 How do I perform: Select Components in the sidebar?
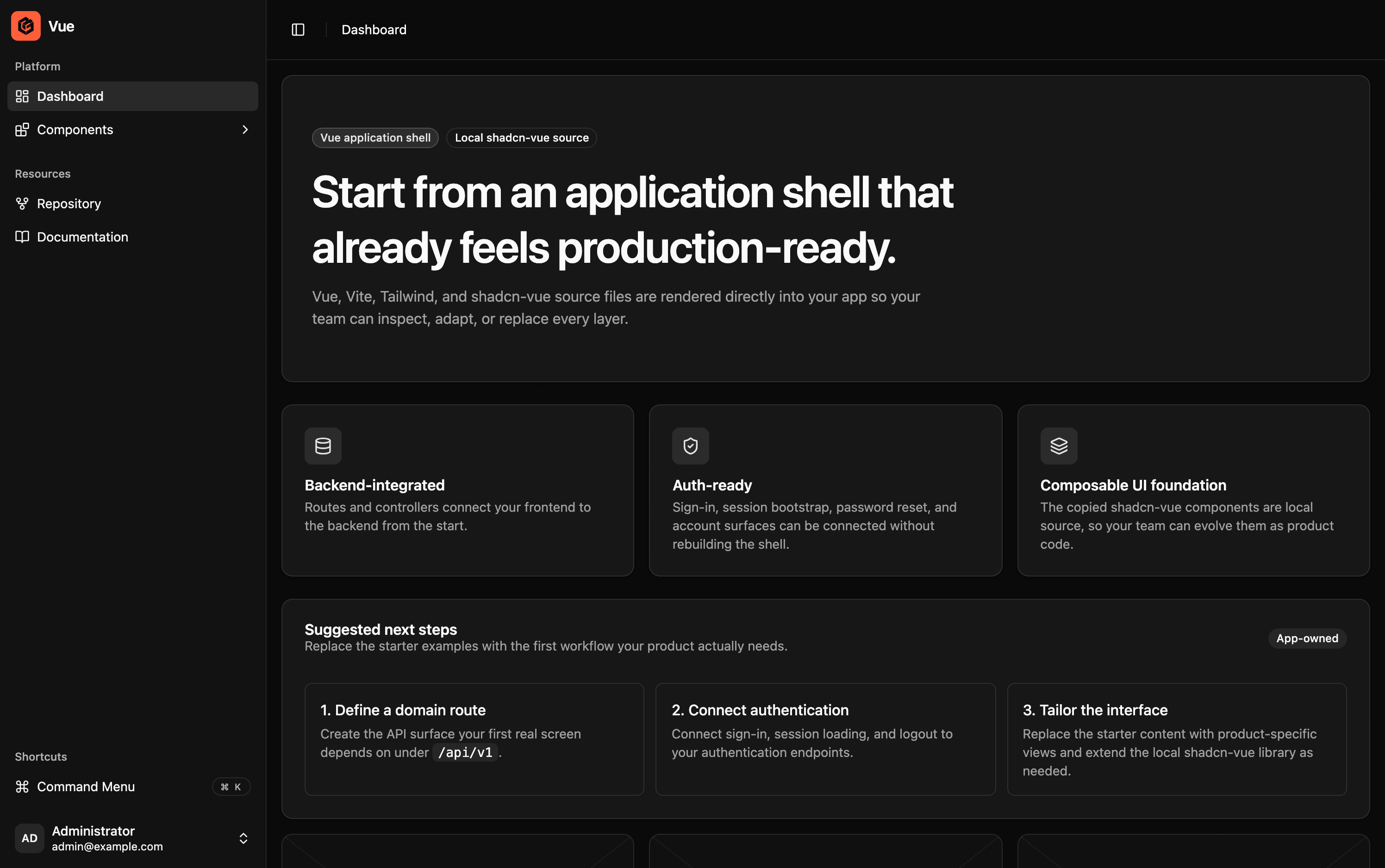133,129
